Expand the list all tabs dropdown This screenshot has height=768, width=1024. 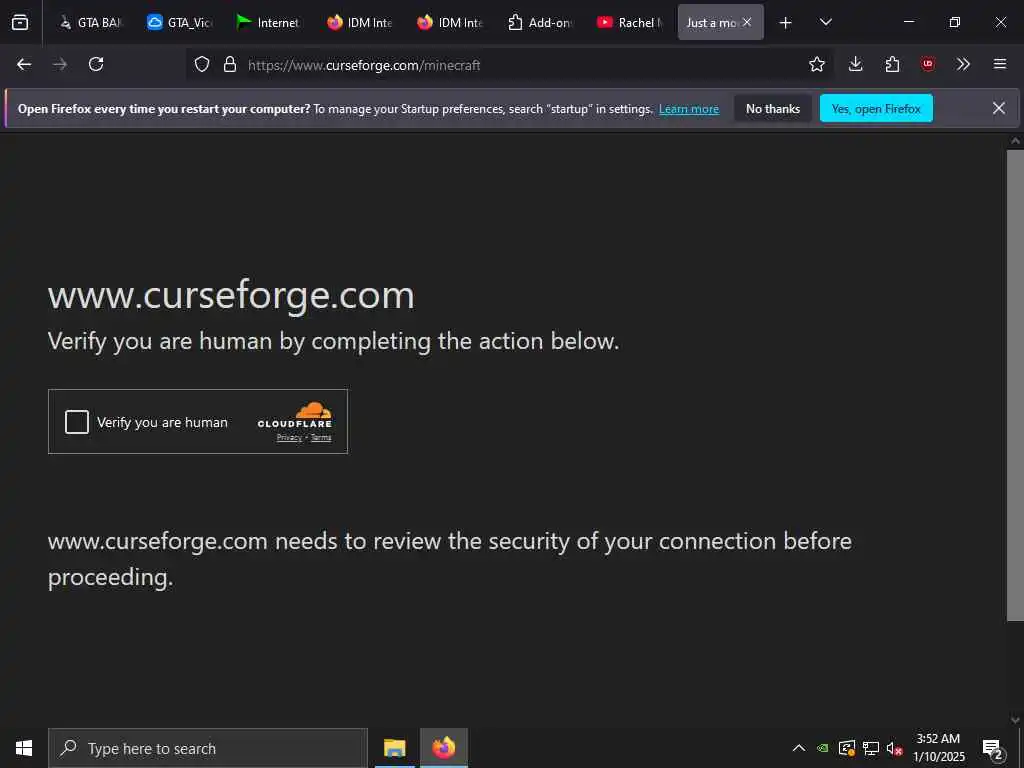[825, 22]
